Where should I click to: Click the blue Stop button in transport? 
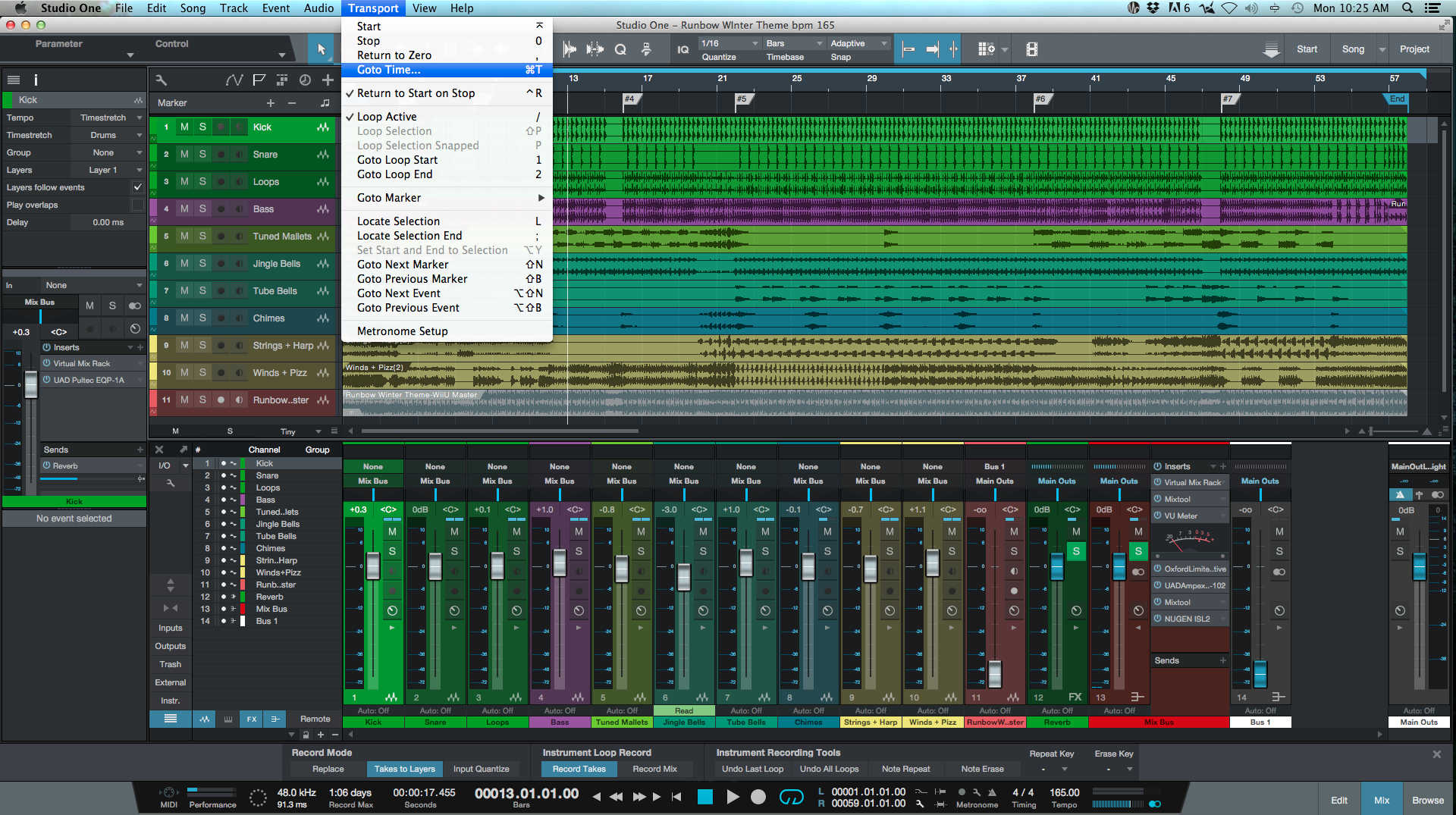pyautogui.click(x=705, y=796)
